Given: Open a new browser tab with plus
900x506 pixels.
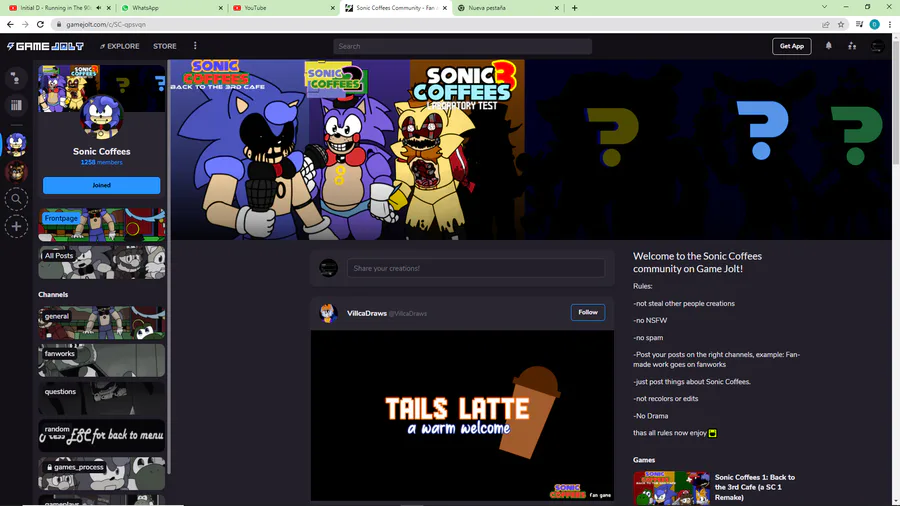Looking at the screenshot, I should (575, 8).
